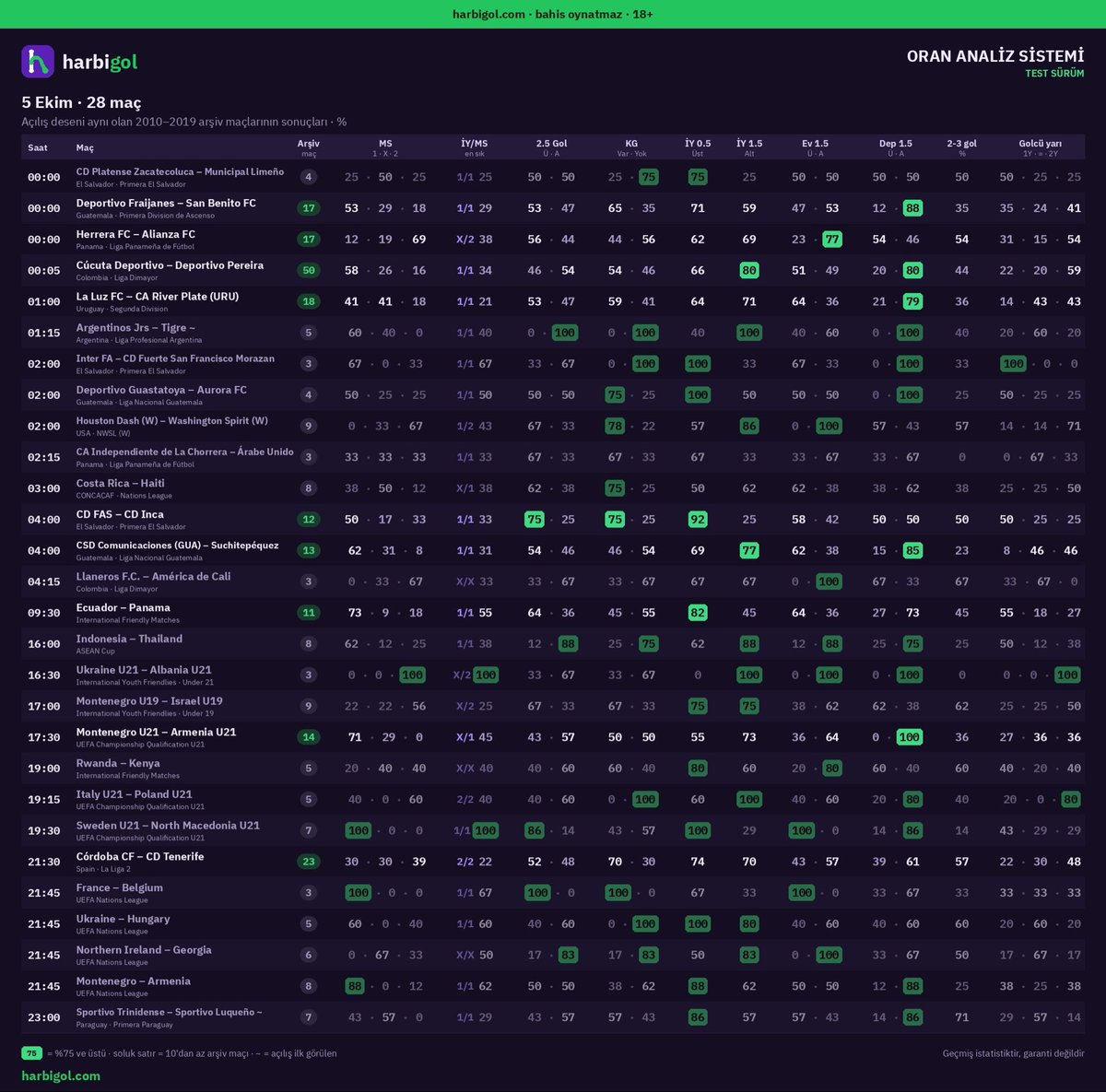
Task: Click the '16:30' time for Ukraine U21 – Albania U21
Action: pyautogui.click(x=43, y=675)
